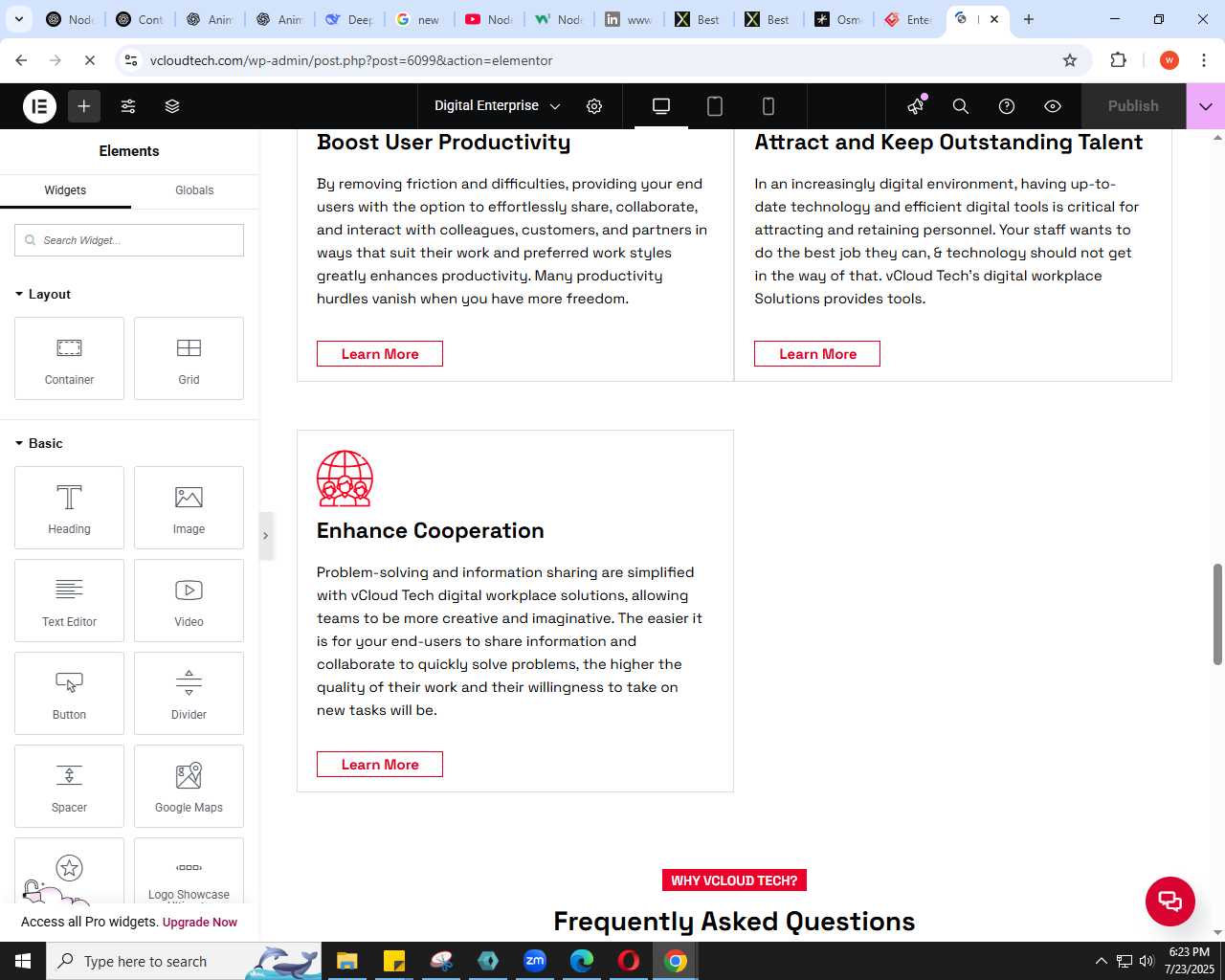Open File Explorer from taskbar
The image size is (1225, 980).
[346, 961]
